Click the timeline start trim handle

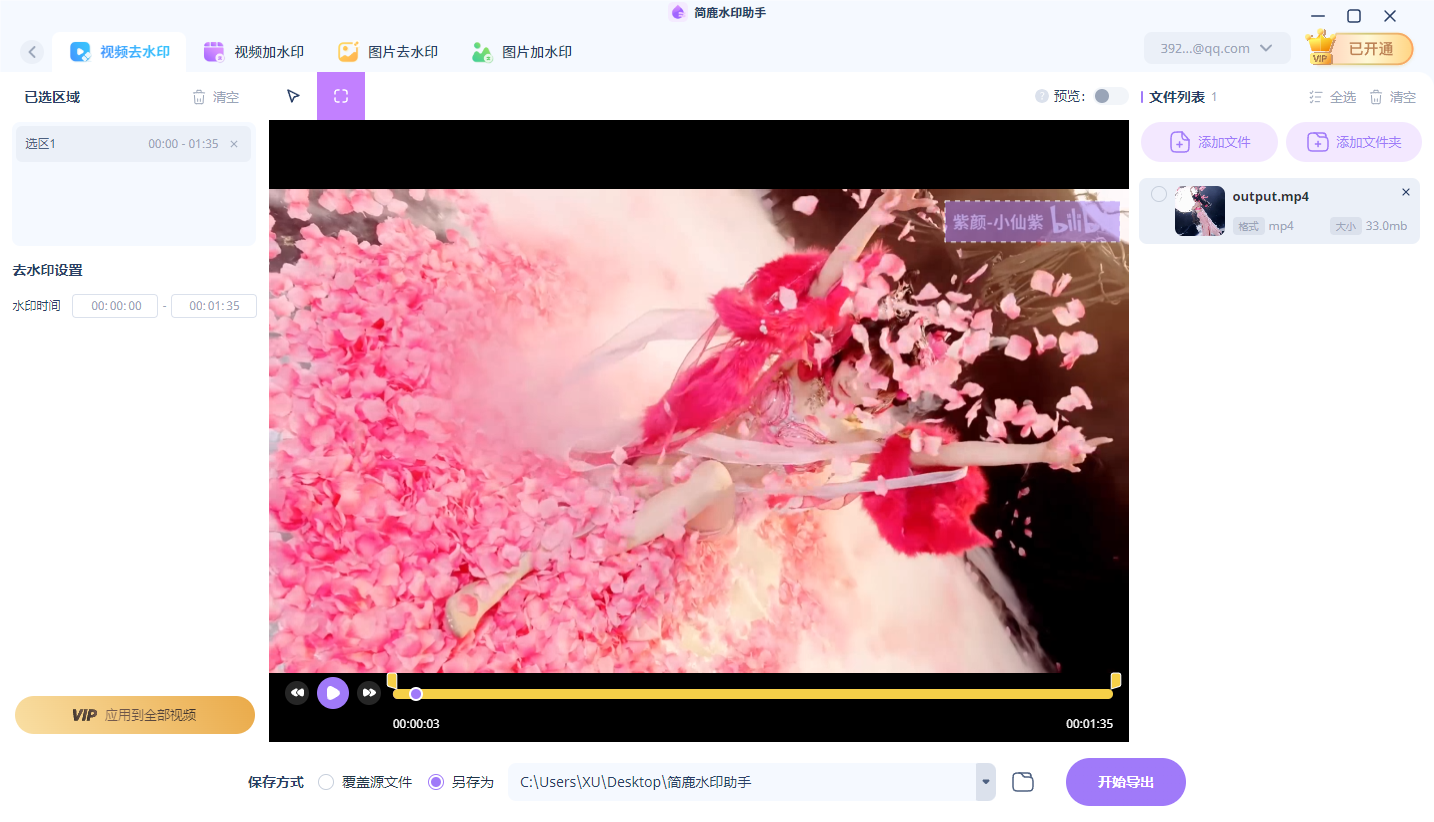pos(392,681)
